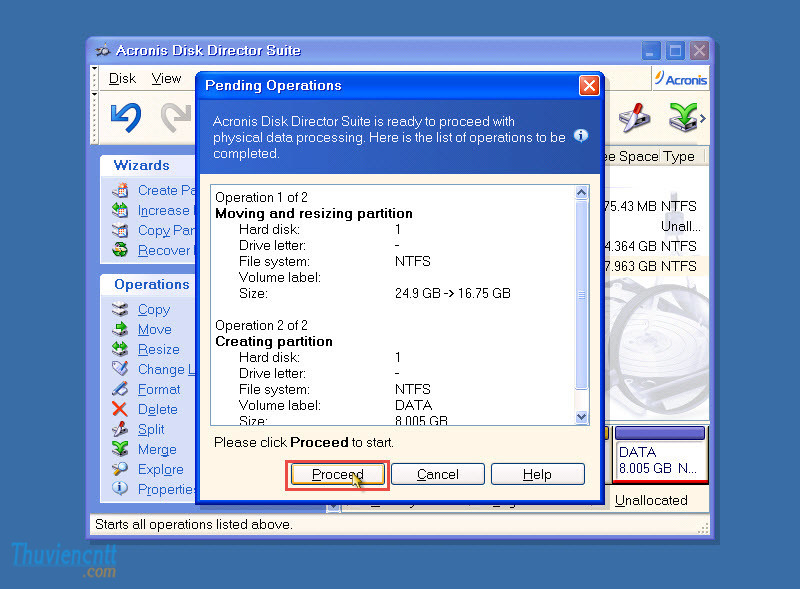Select the Resize operation link

tap(159, 350)
